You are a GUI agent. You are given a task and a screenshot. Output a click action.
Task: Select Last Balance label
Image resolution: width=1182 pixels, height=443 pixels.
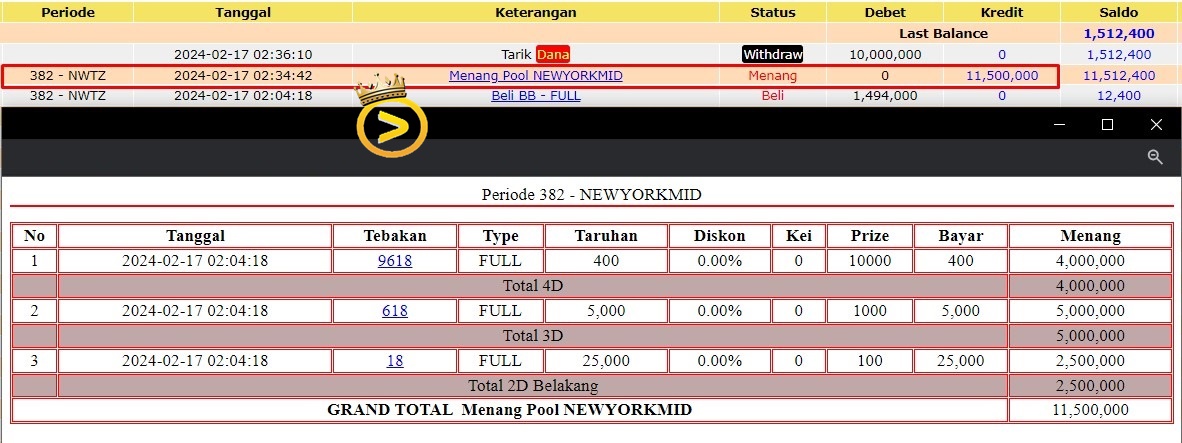coord(943,33)
